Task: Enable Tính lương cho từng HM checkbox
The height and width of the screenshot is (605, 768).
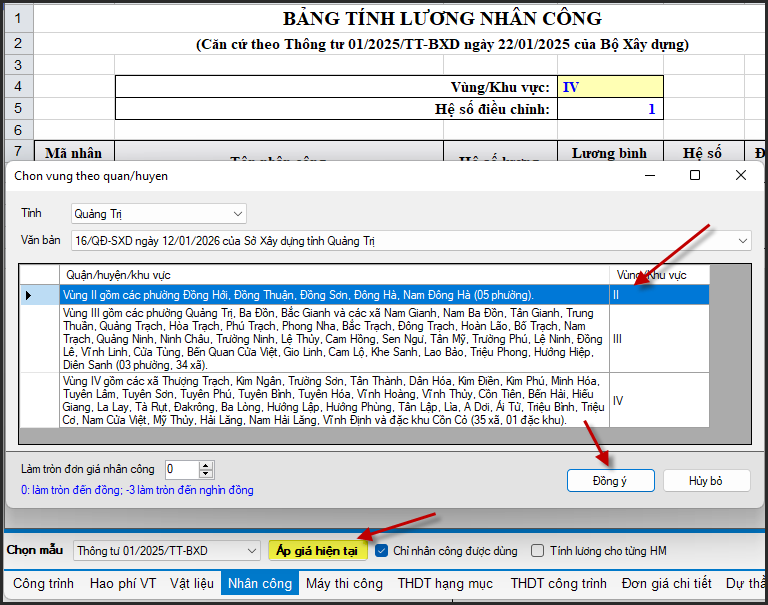Action: click(x=538, y=551)
